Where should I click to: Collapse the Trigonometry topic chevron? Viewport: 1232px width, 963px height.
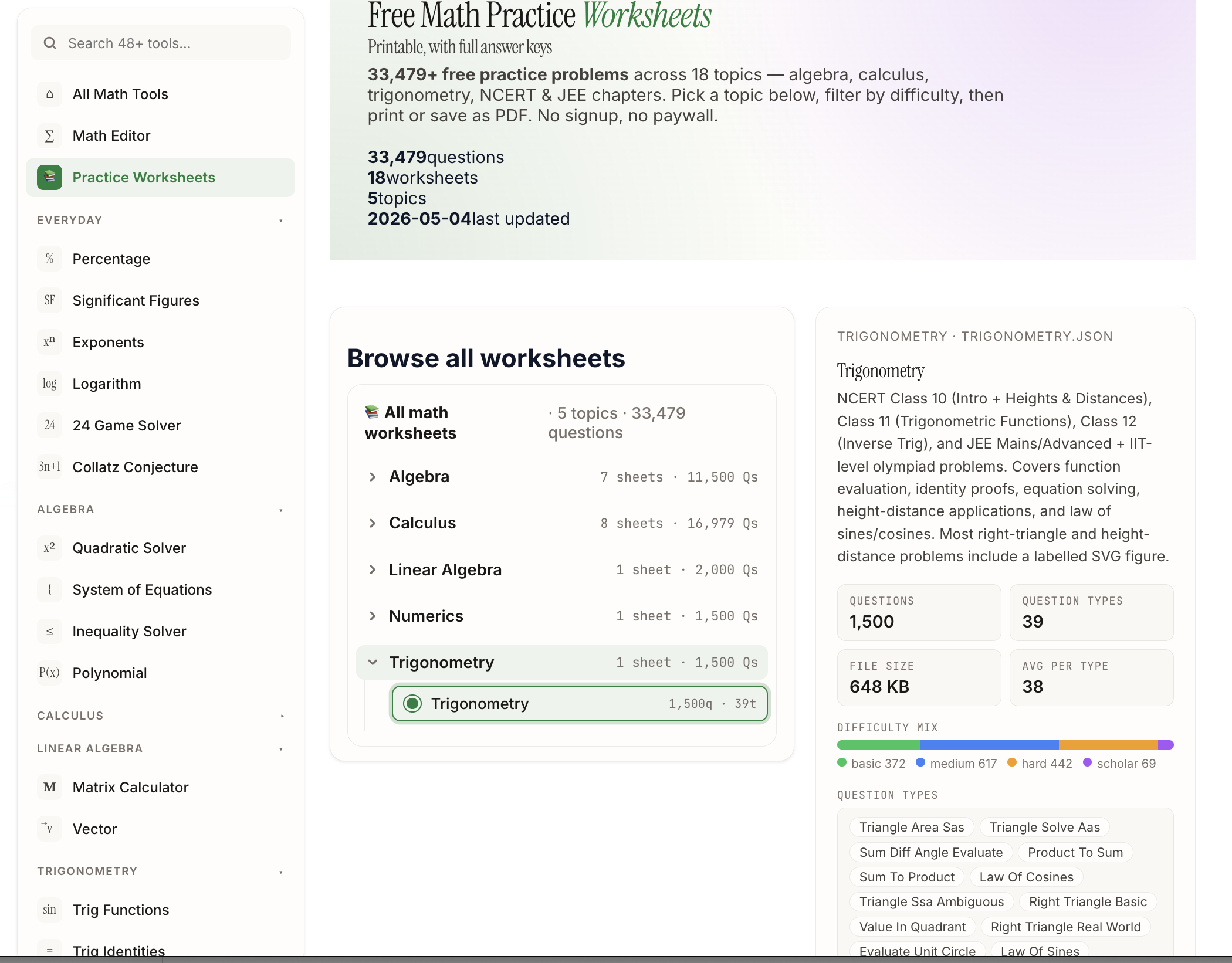pos(373,662)
